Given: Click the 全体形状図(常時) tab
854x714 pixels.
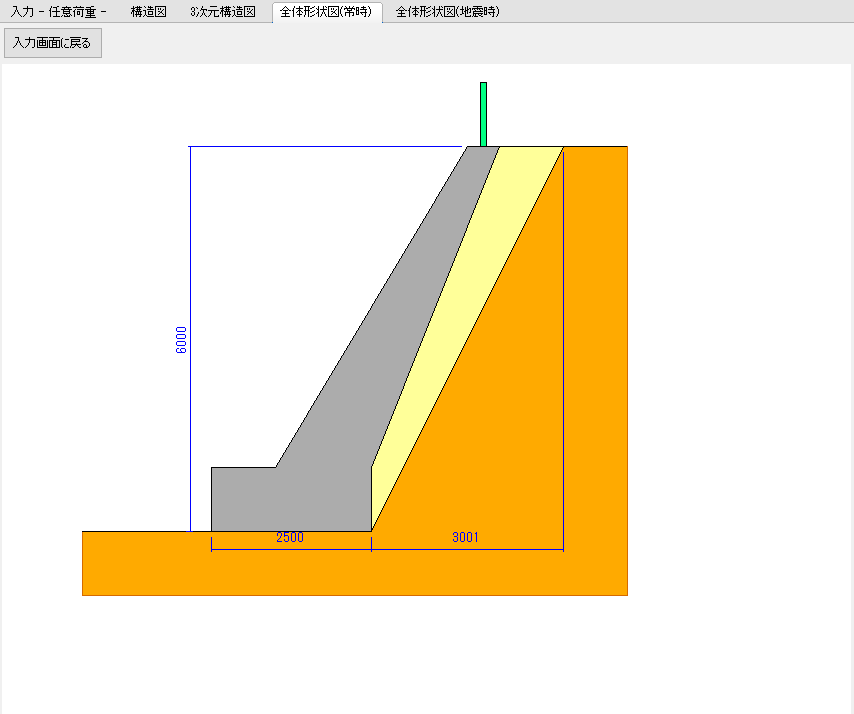Looking at the screenshot, I should point(326,12).
